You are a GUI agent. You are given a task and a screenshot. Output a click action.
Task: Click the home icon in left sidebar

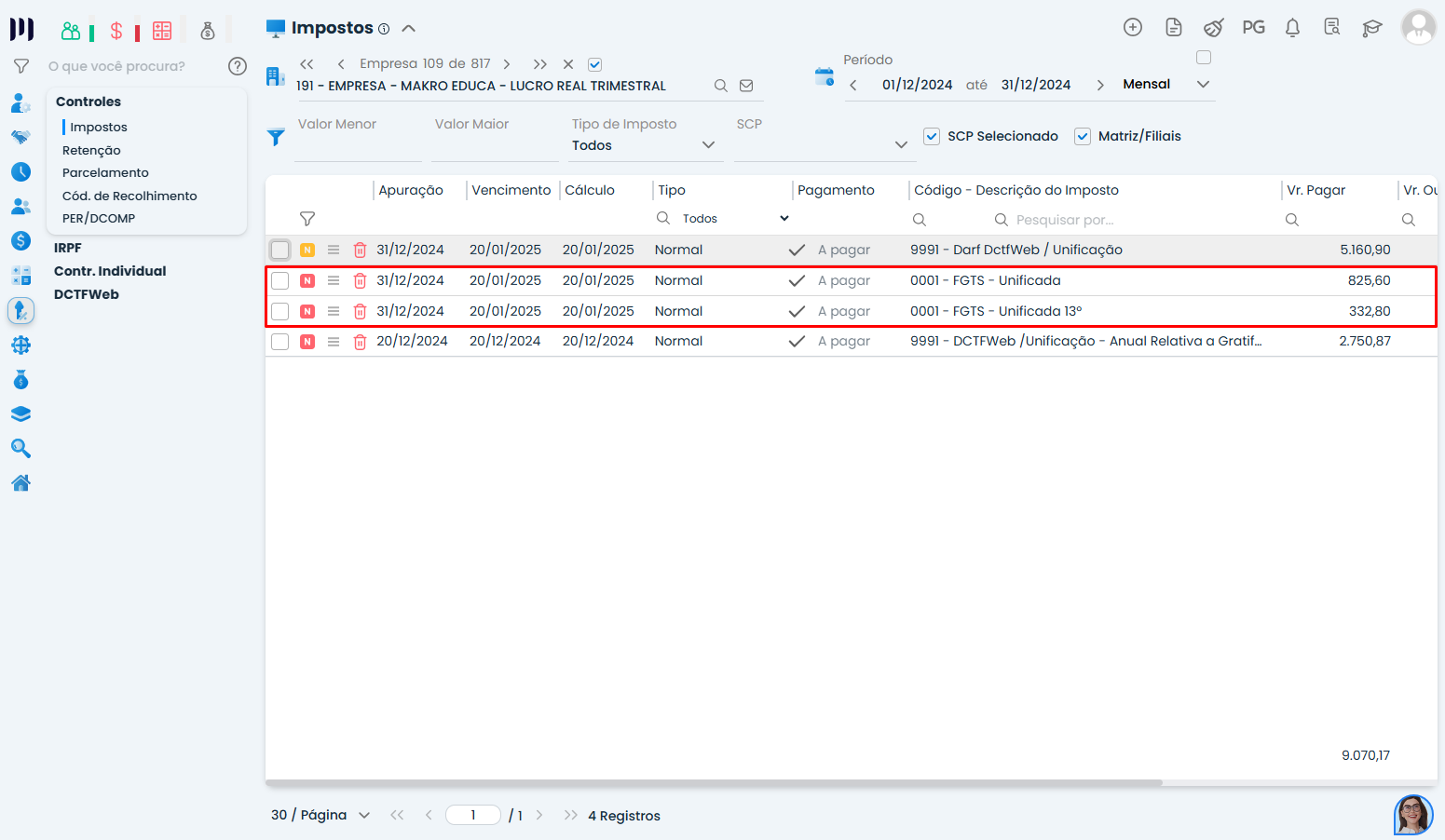click(x=20, y=483)
